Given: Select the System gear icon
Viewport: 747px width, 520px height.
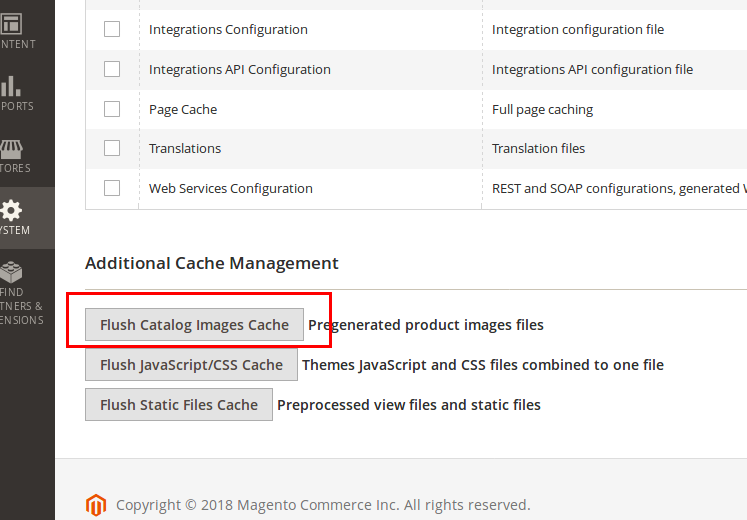Looking at the screenshot, I should click(x=12, y=211).
